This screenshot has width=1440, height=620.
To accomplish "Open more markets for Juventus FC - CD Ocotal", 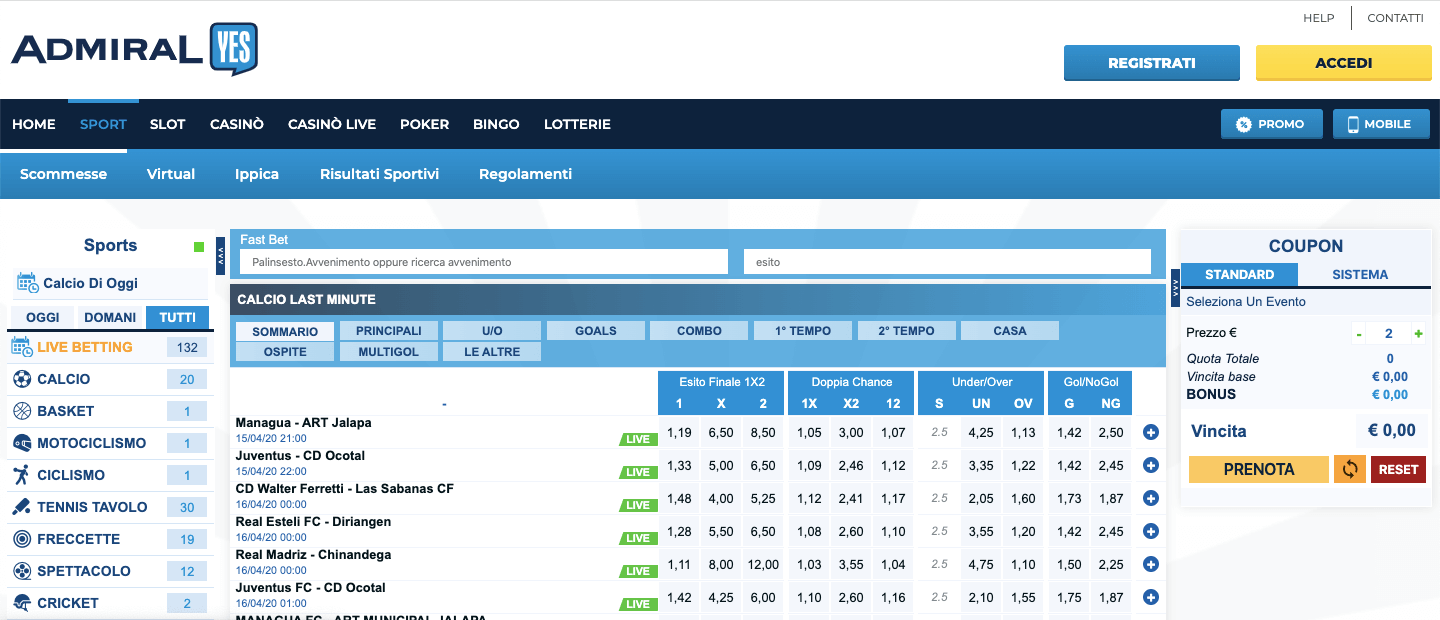I will 1150,597.
